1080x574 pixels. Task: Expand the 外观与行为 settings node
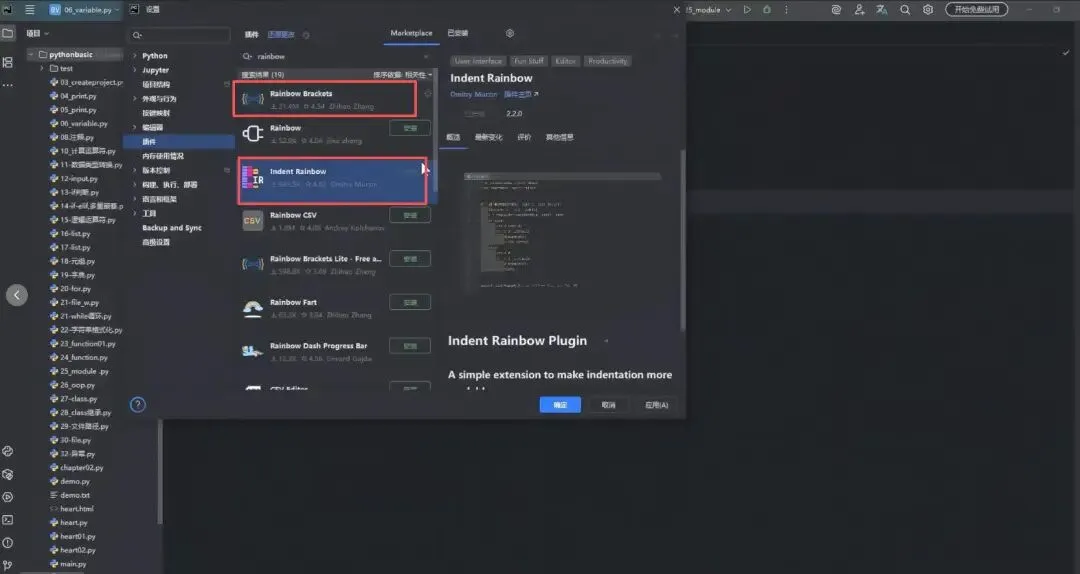[x=134, y=99]
